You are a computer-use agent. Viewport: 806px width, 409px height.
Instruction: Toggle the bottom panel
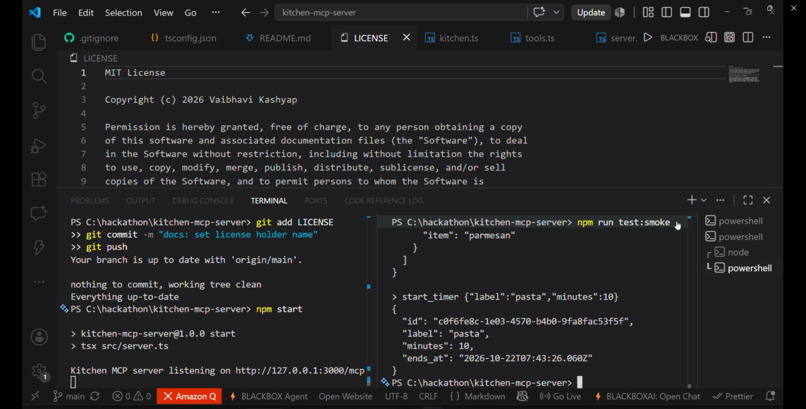point(685,12)
